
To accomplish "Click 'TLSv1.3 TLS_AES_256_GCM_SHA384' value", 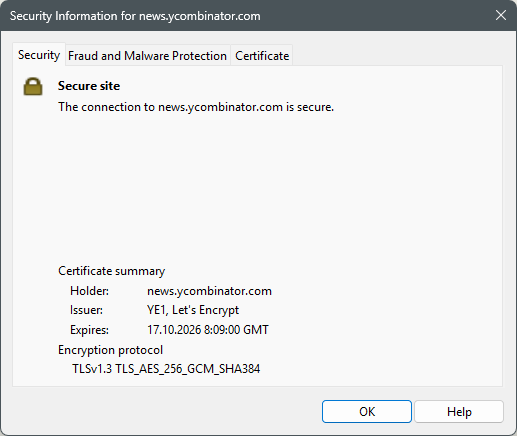I will 166,369.
